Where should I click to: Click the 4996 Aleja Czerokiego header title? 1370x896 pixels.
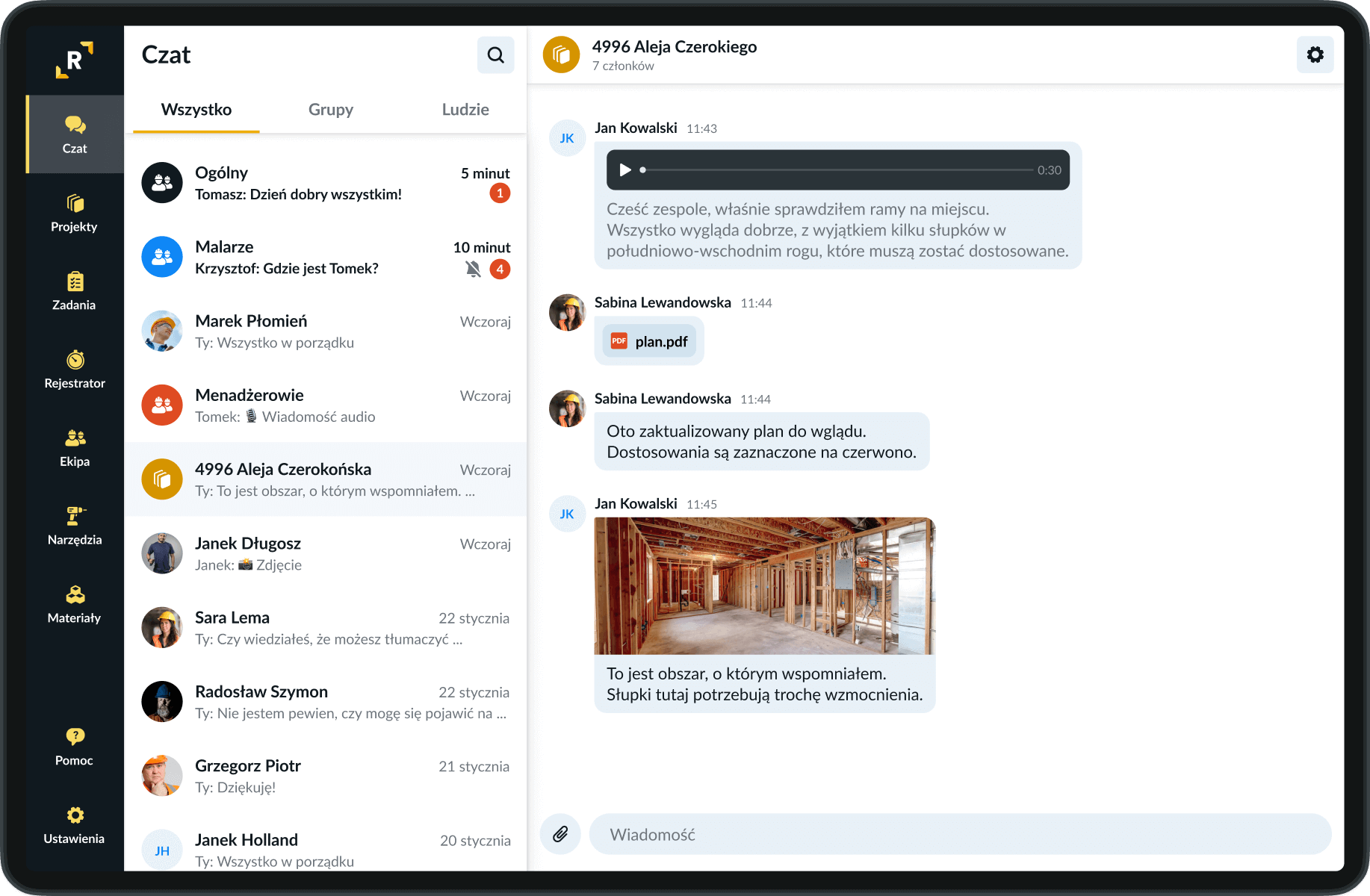tap(675, 46)
